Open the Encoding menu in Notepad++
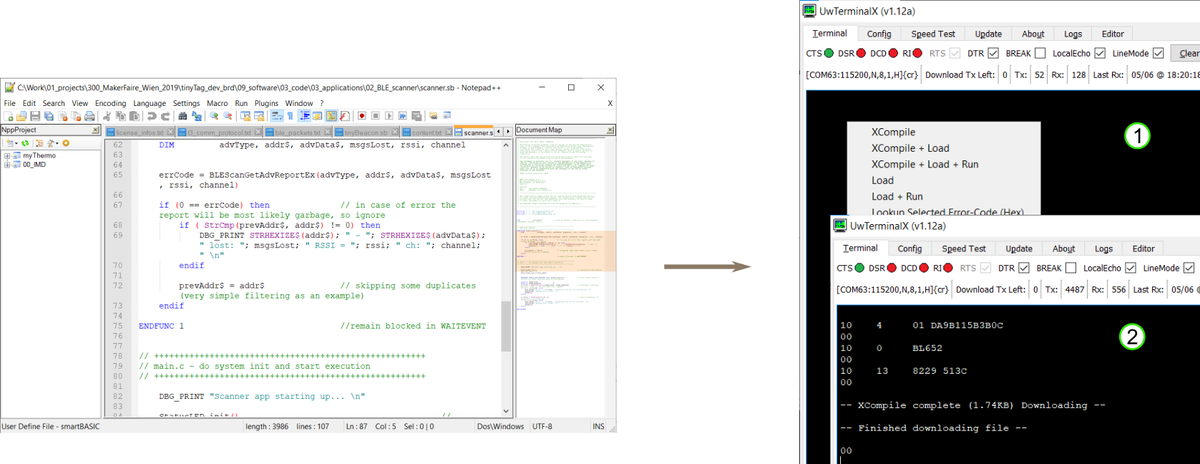 (110, 103)
